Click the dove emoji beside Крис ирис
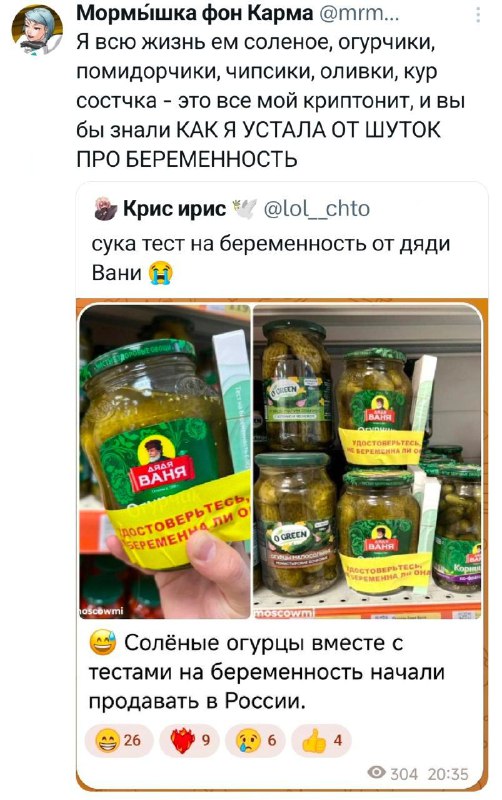The image size is (502, 800). coord(244,209)
